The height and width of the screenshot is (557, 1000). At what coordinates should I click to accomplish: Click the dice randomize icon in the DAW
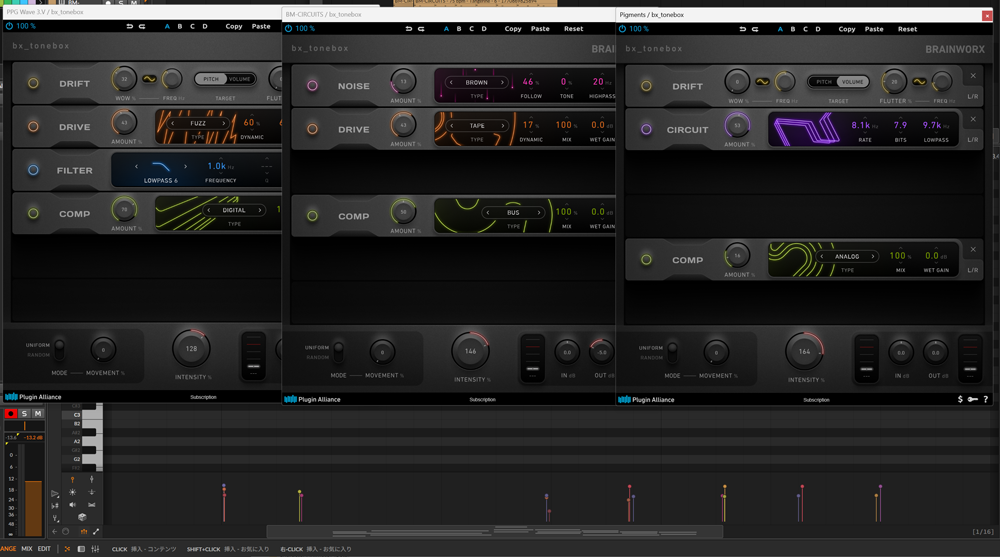point(82,518)
